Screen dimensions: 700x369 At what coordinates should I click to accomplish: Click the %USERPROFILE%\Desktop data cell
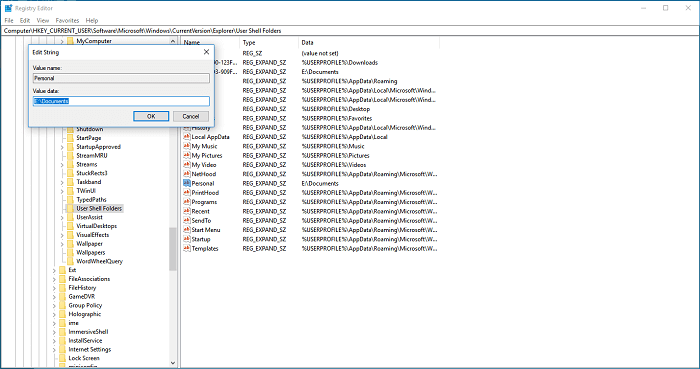(x=336, y=109)
